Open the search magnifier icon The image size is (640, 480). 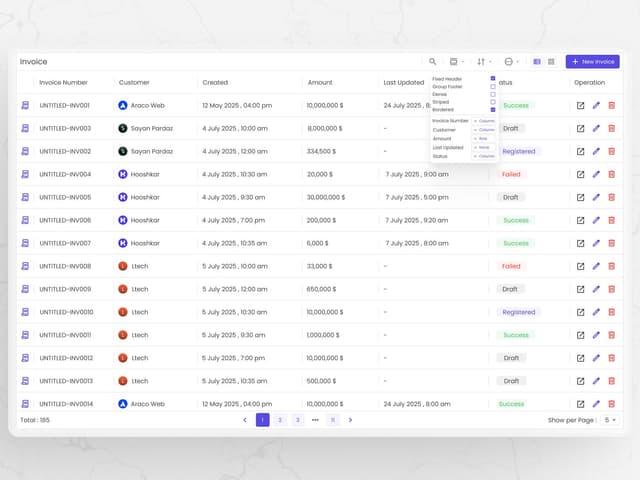[432, 62]
